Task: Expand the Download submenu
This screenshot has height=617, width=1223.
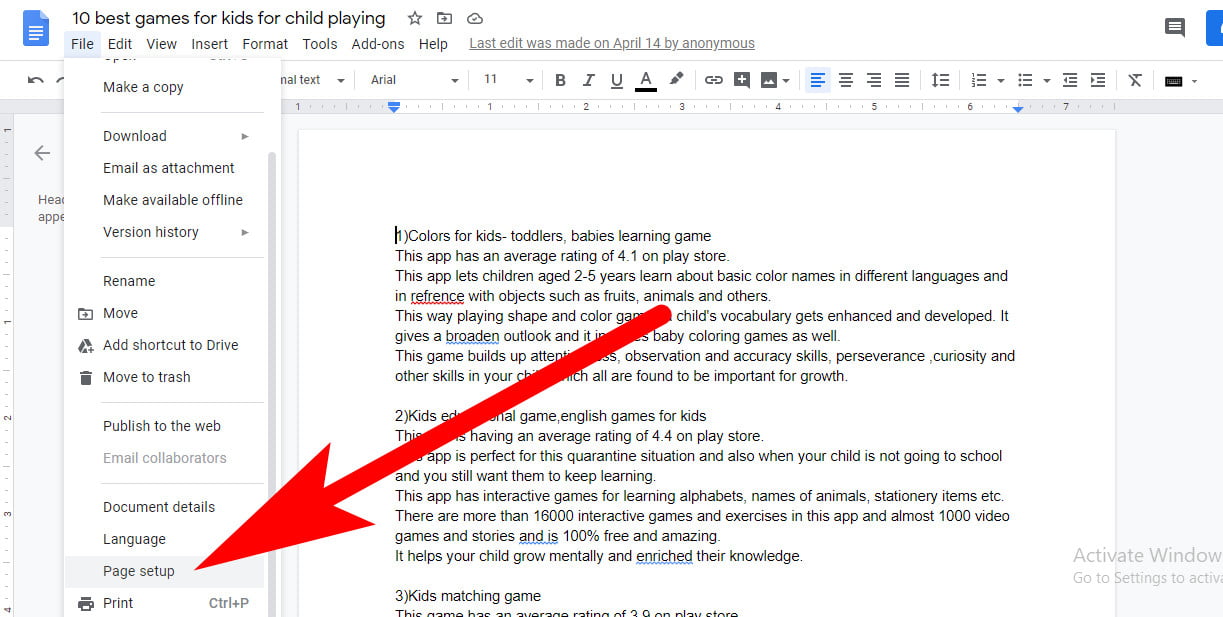Action: tap(164, 136)
